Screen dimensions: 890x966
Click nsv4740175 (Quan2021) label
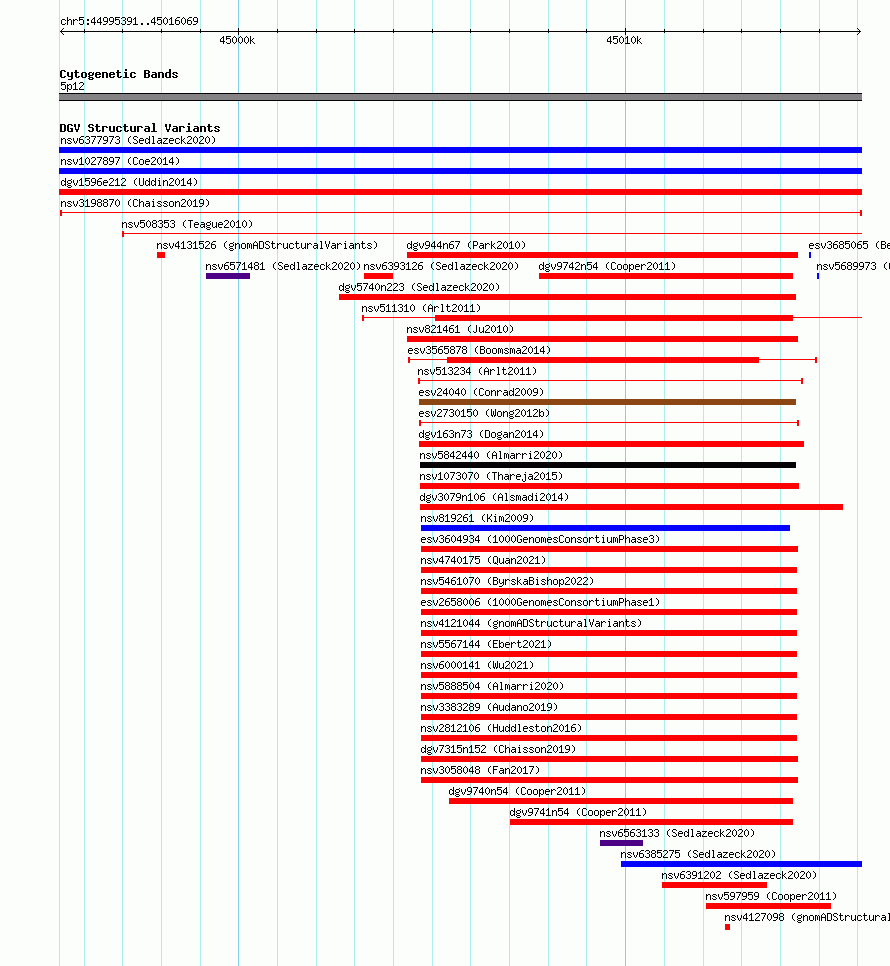(x=483, y=559)
